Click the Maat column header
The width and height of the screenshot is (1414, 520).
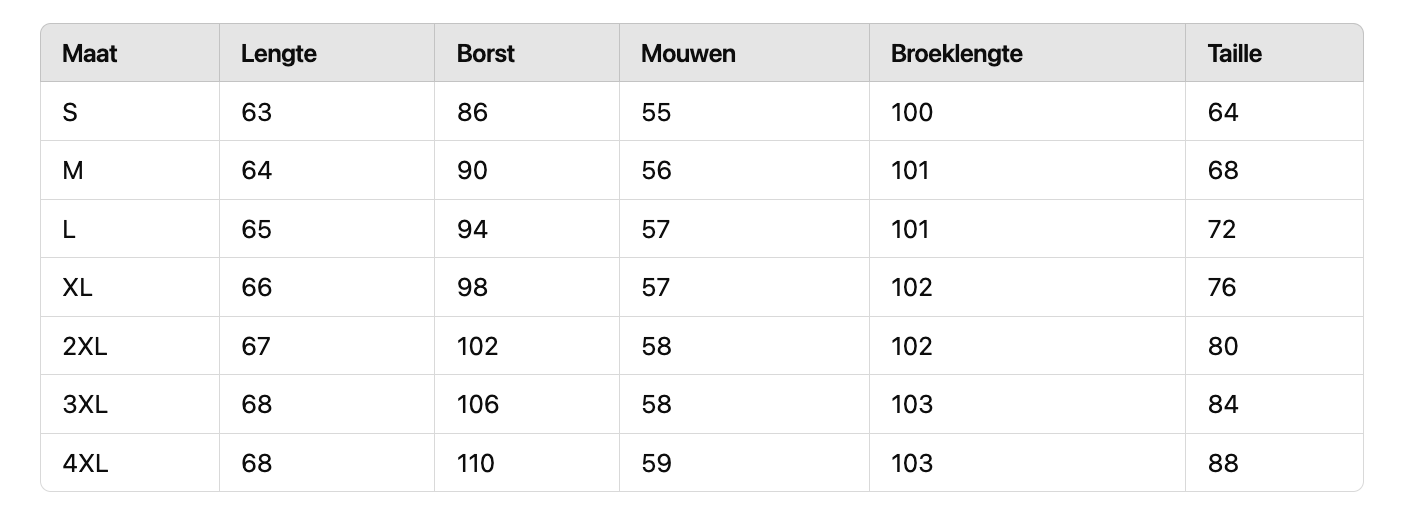point(89,54)
